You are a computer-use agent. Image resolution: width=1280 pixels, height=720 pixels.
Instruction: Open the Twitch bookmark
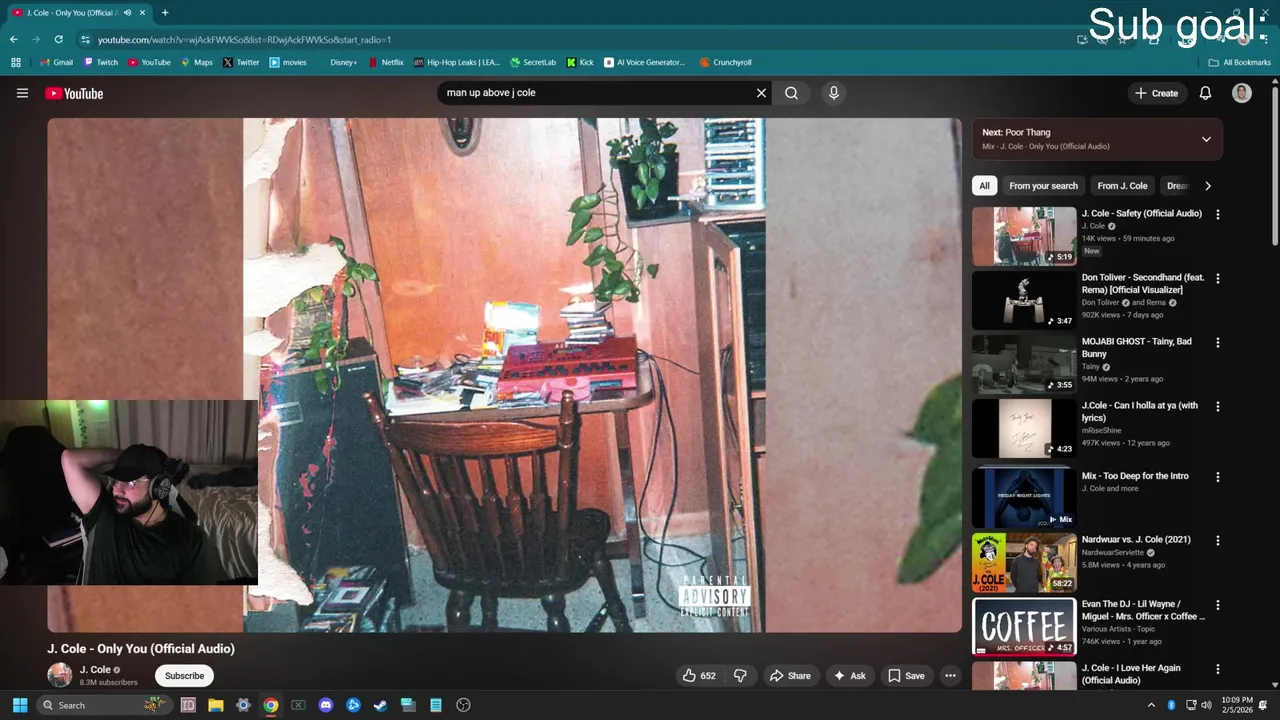point(101,62)
